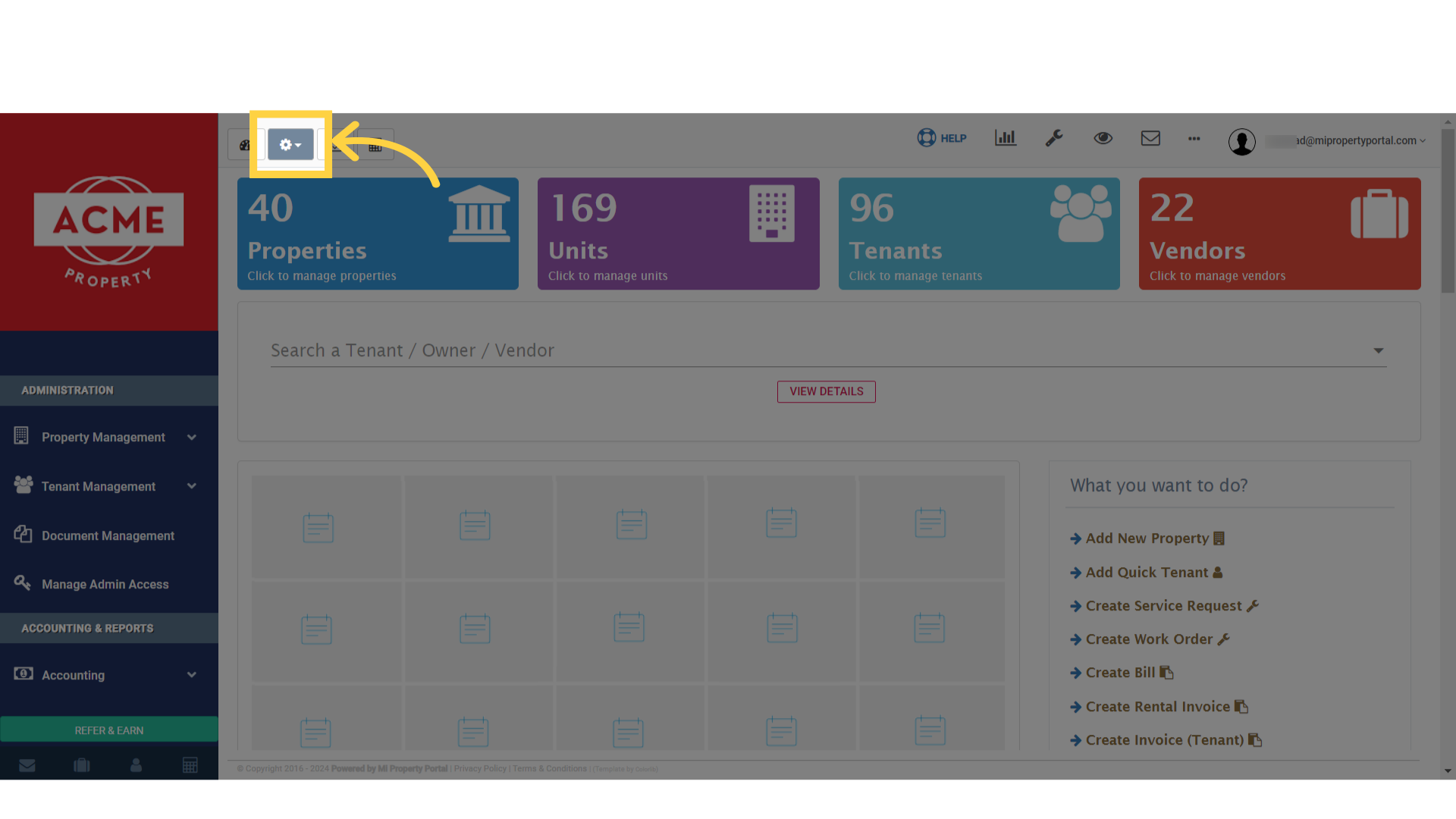Click the Add Quick Tenant link

click(x=1147, y=573)
